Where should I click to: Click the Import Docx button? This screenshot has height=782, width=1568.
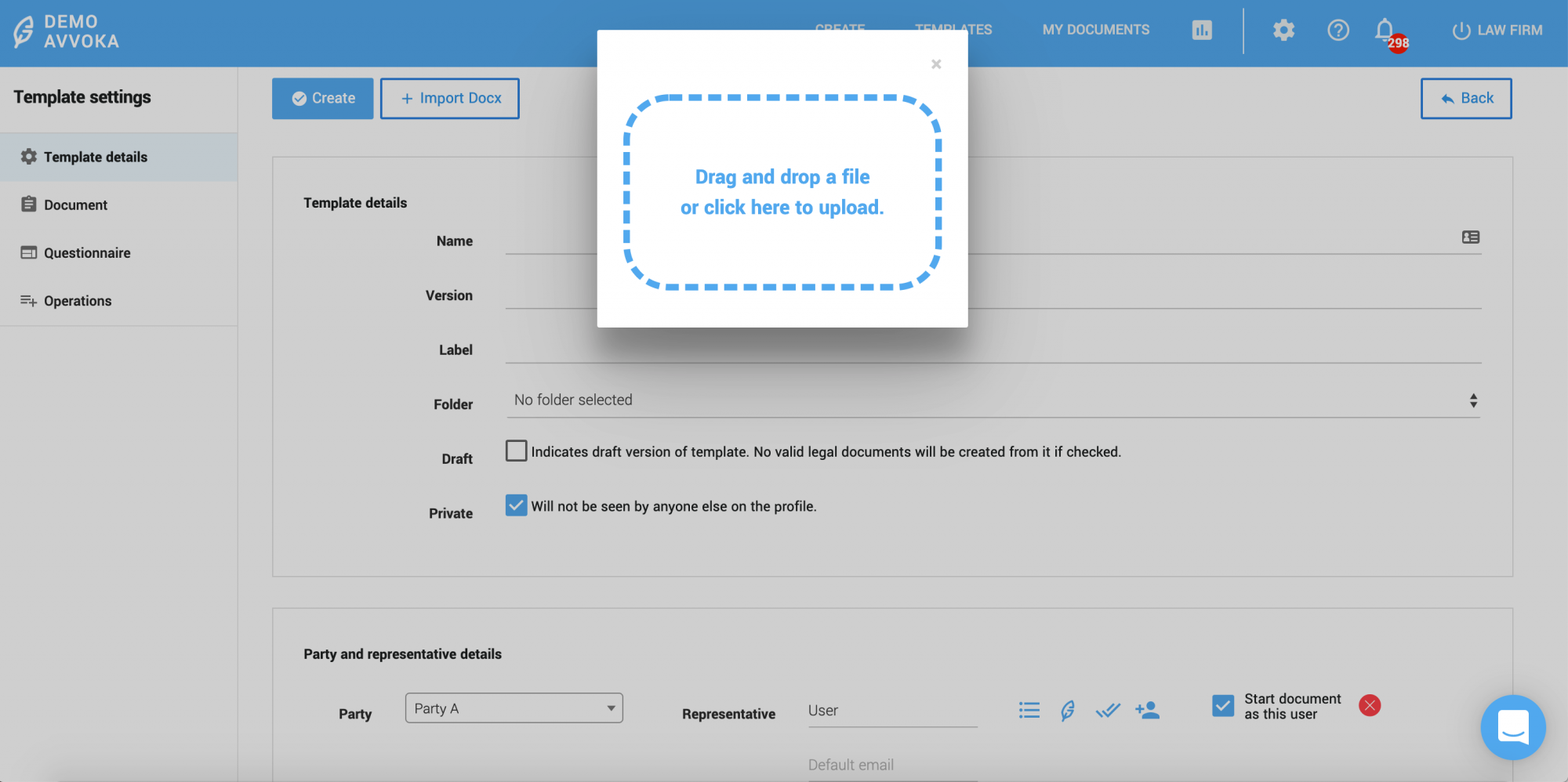point(450,99)
